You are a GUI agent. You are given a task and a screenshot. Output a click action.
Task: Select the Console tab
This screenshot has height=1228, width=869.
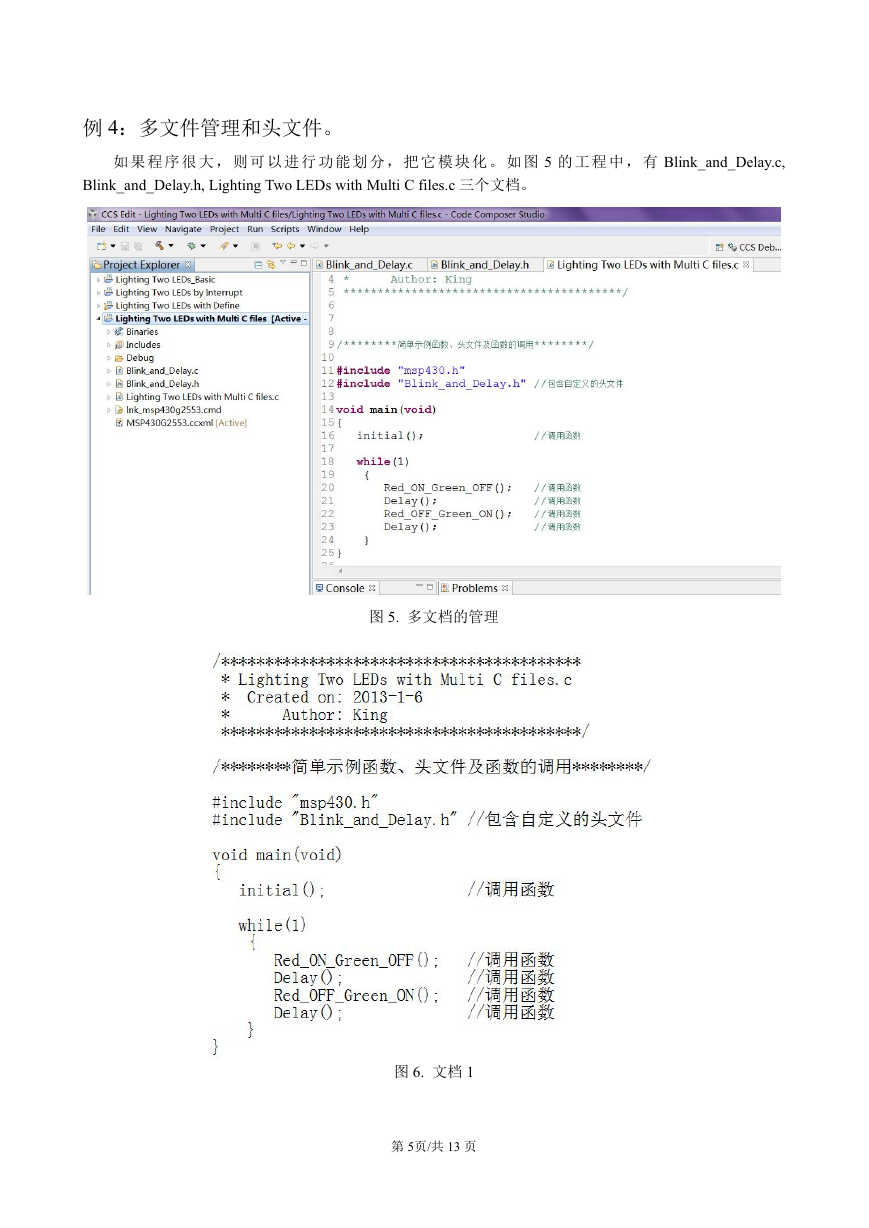tap(345, 588)
